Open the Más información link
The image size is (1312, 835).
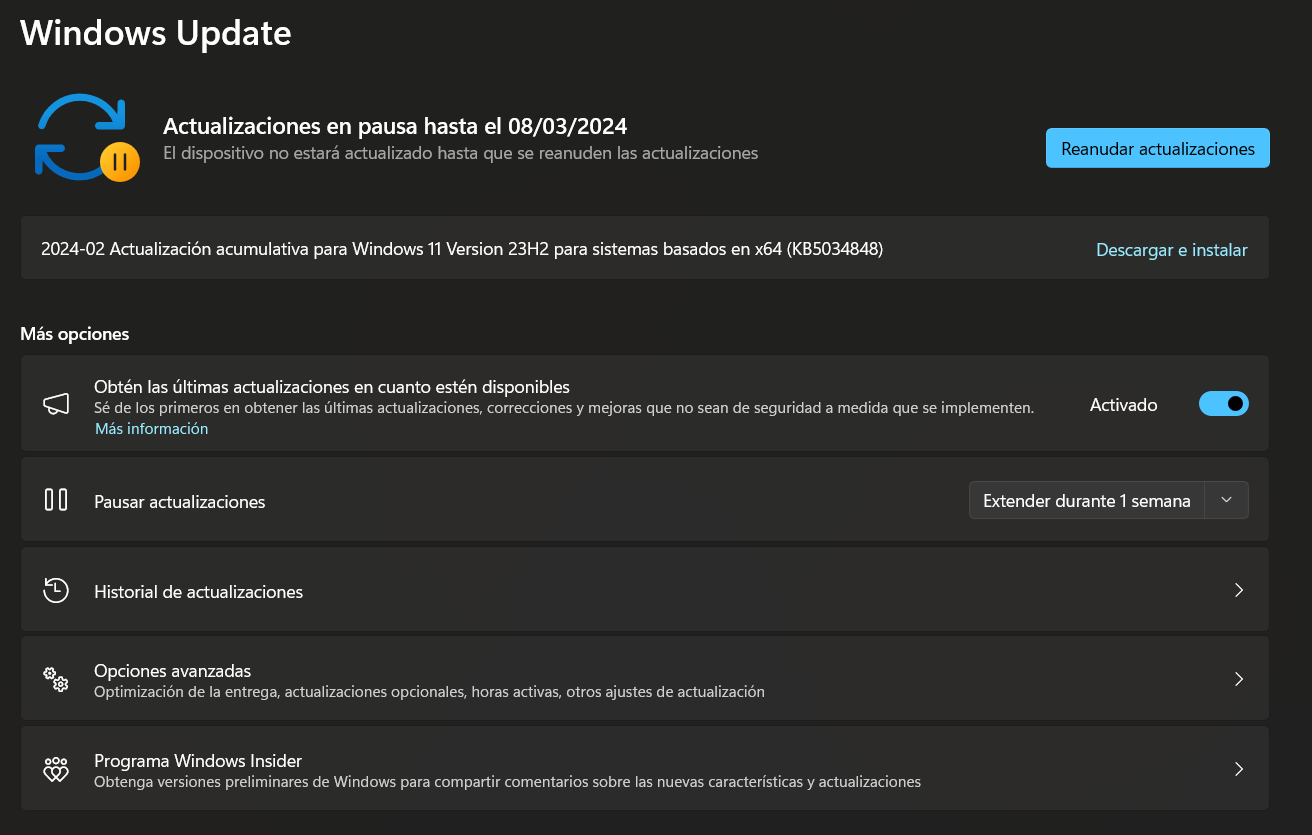point(152,428)
